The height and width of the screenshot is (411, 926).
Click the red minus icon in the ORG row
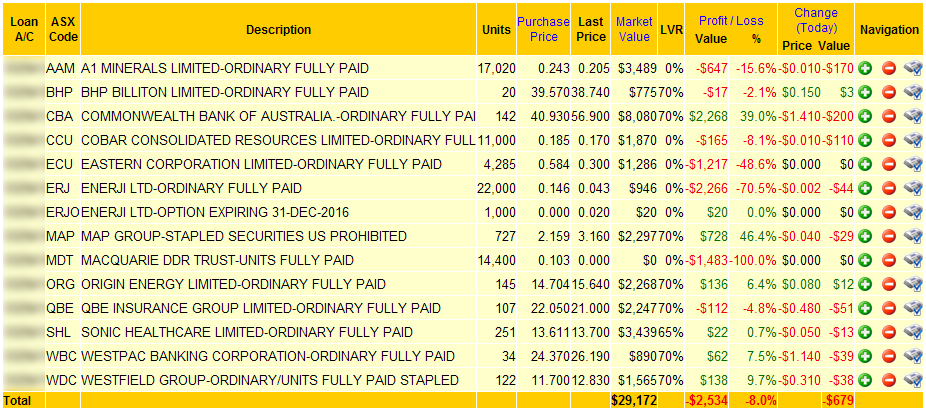pos(889,285)
